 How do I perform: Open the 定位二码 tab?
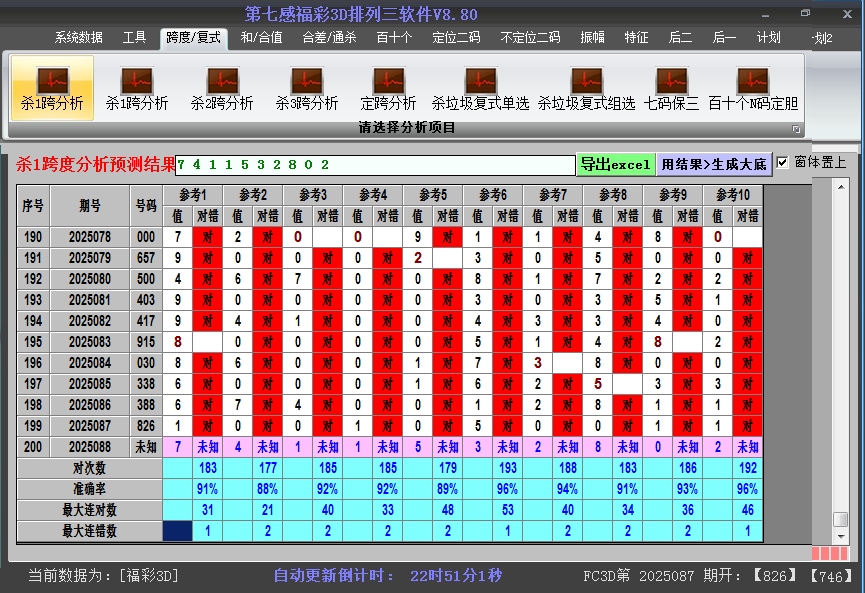tap(456, 38)
